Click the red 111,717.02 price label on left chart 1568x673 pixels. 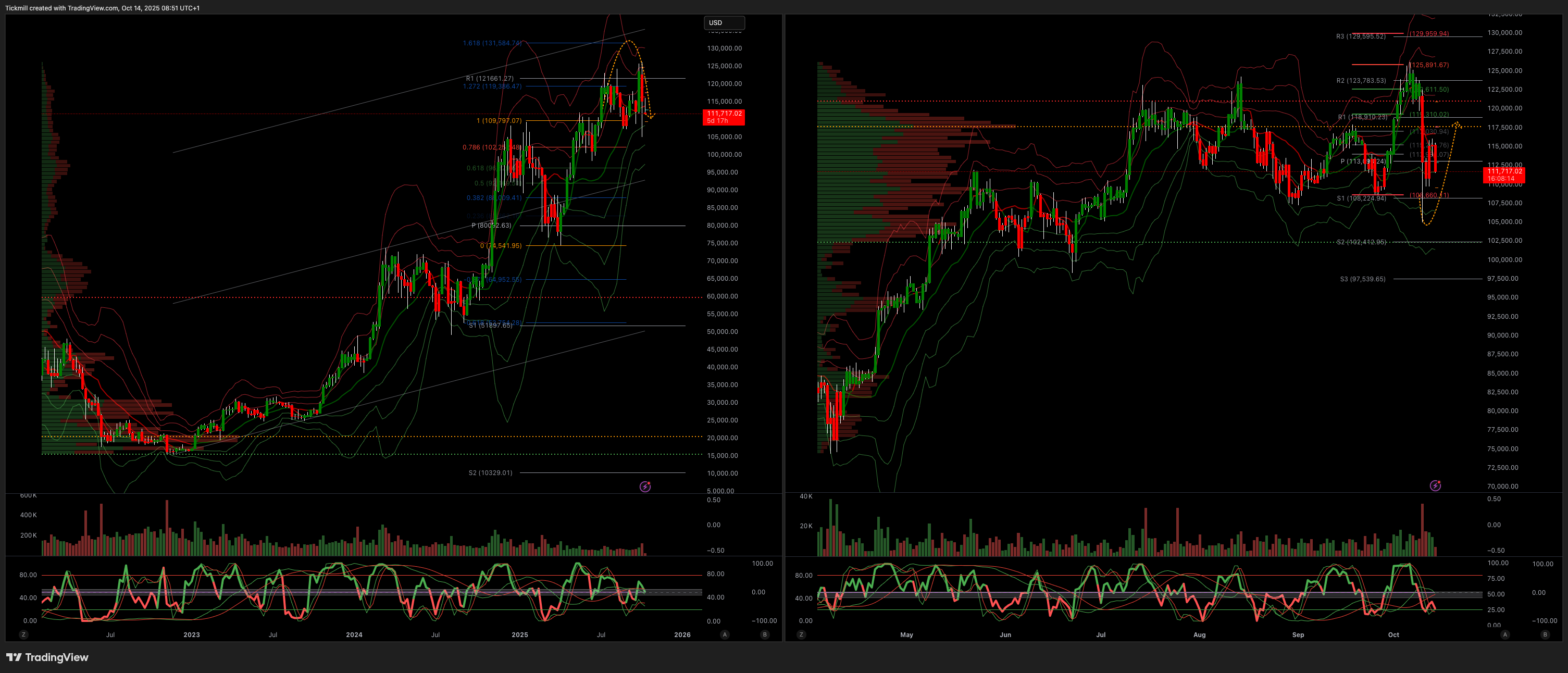coord(724,117)
